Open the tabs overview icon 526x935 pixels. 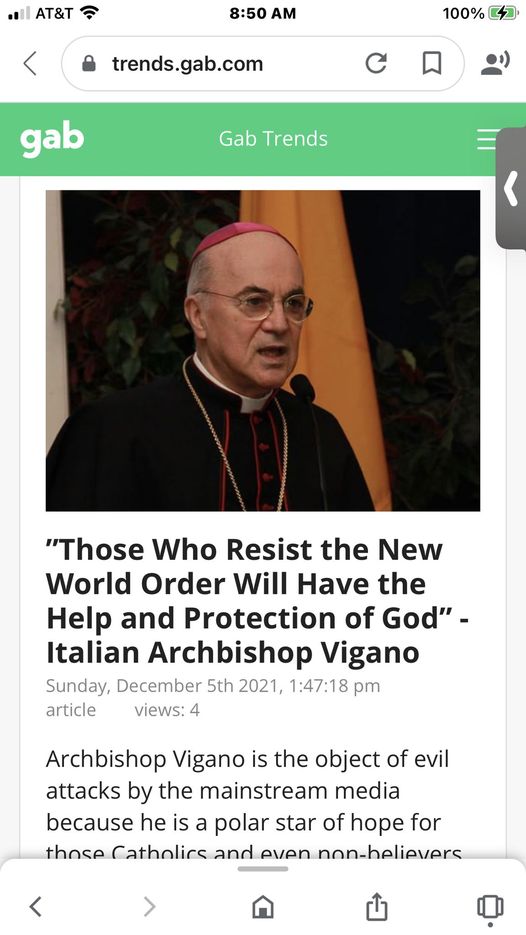coord(490,908)
